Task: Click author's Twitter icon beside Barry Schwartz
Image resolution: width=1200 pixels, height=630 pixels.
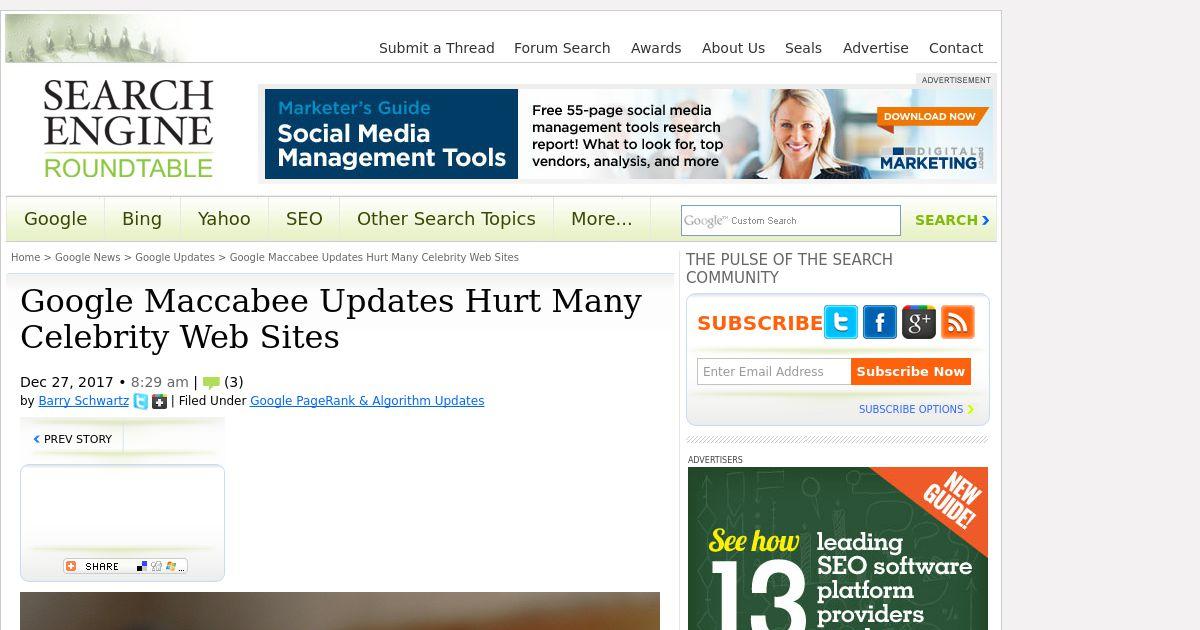Action: pyautogui.click(x=141, y=401)
